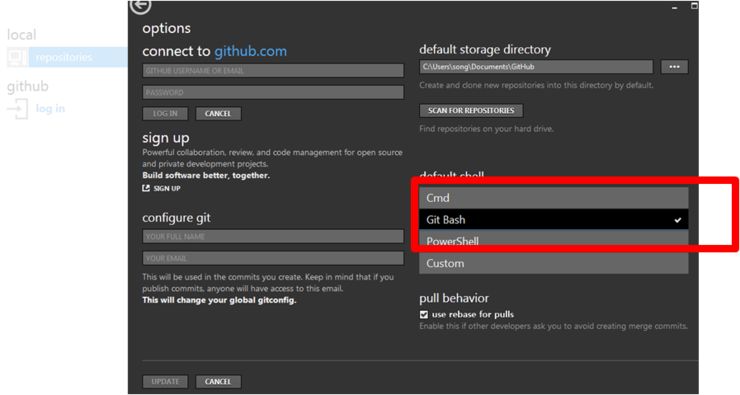Viewport: 740px width, 395px height.
Task: Focus the GitHub username or email field
Action: tap(273, 71)
